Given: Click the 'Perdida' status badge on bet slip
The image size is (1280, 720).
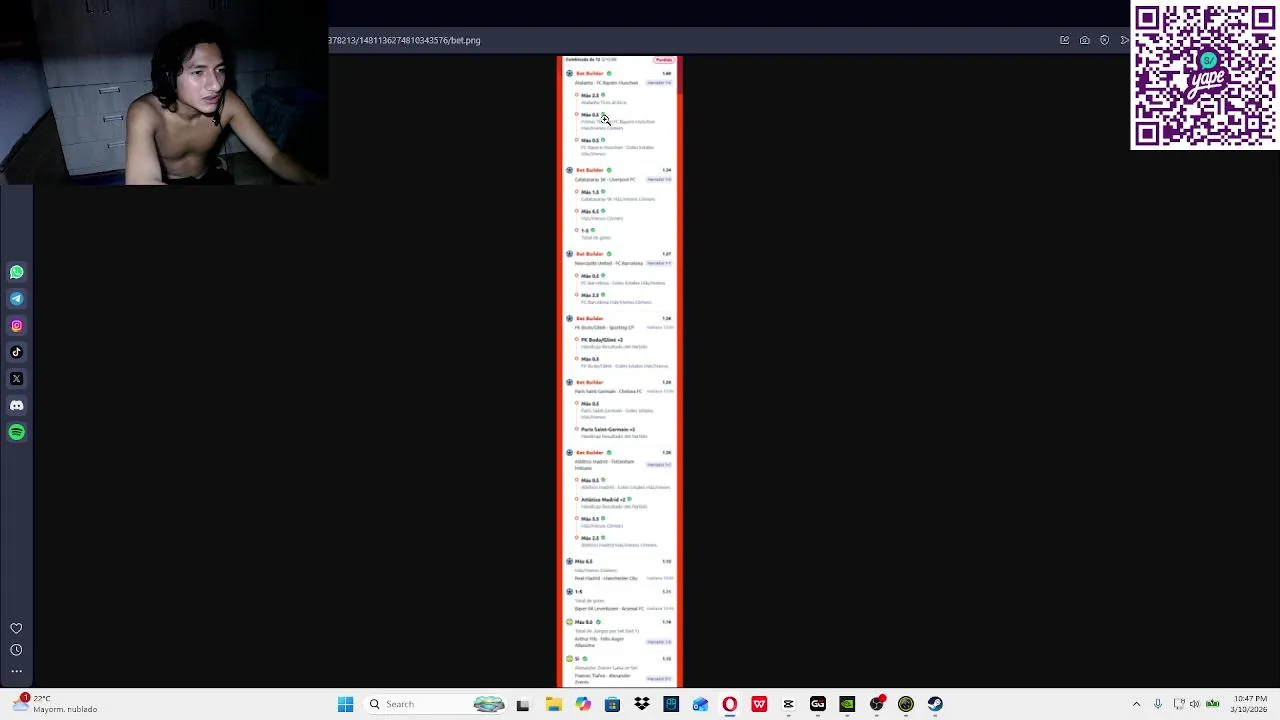Looking at the screenshot, I should (664, 60).
